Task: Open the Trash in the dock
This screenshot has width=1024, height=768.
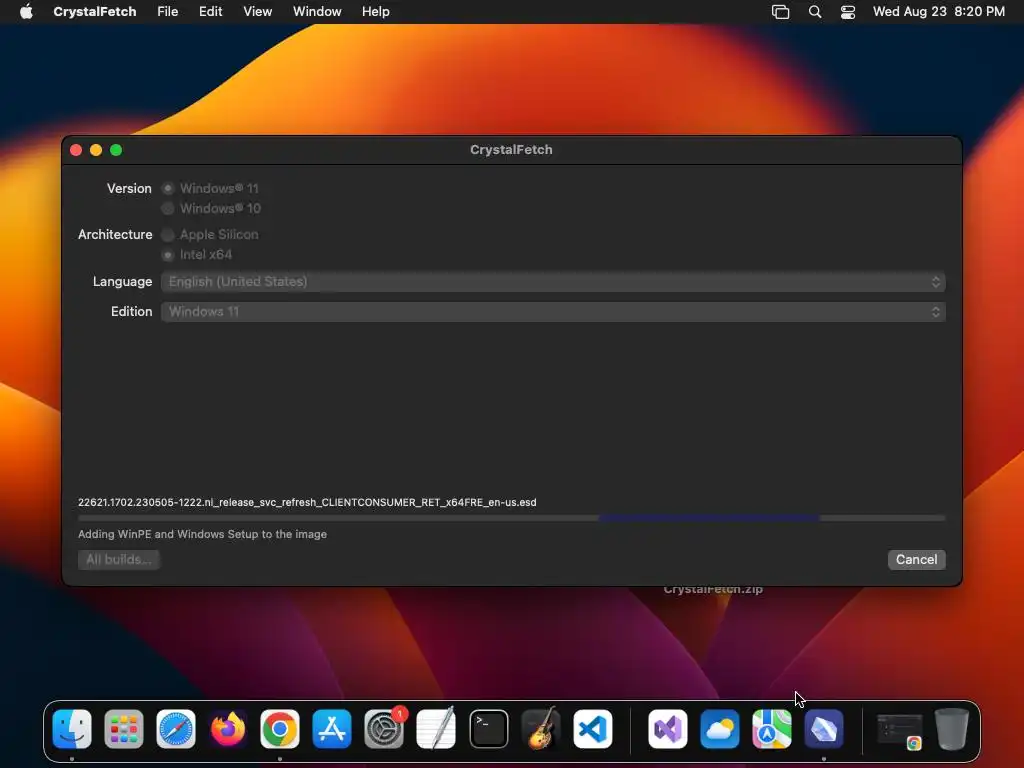Action: (952, 729)
